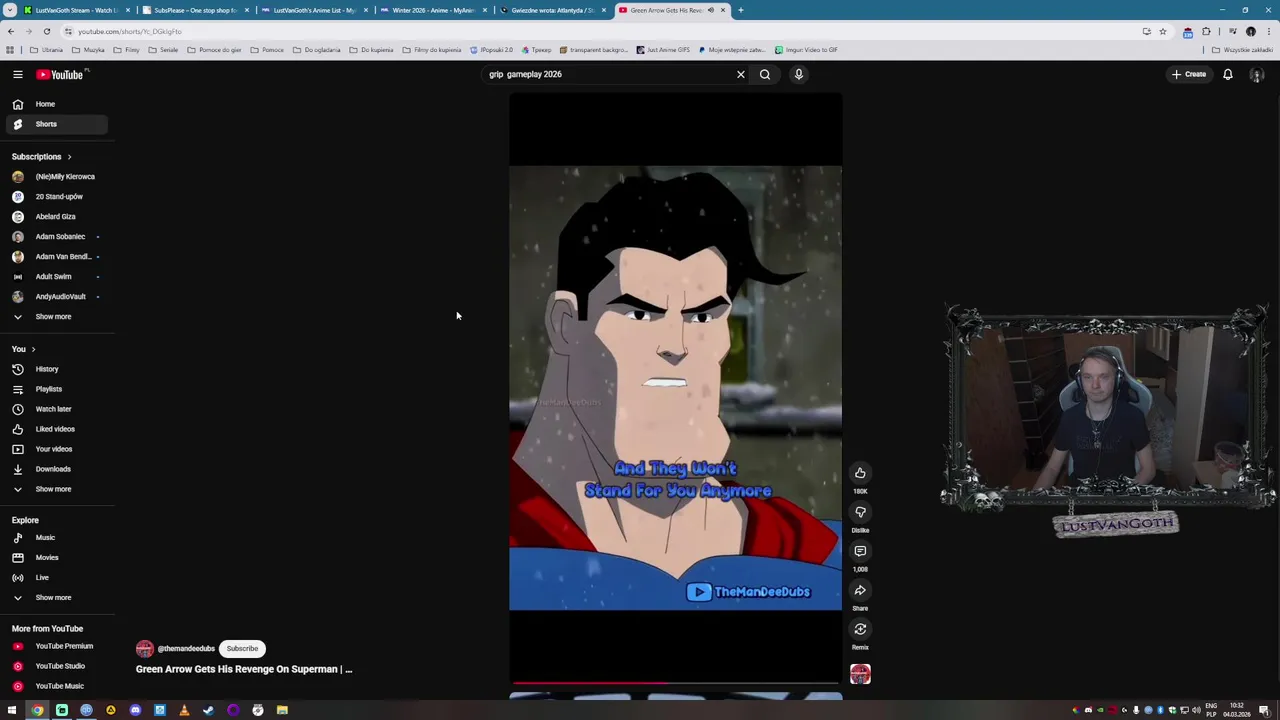1280x720 pixels.
Task: Open Playlists
Action: [x=57, y=389]
